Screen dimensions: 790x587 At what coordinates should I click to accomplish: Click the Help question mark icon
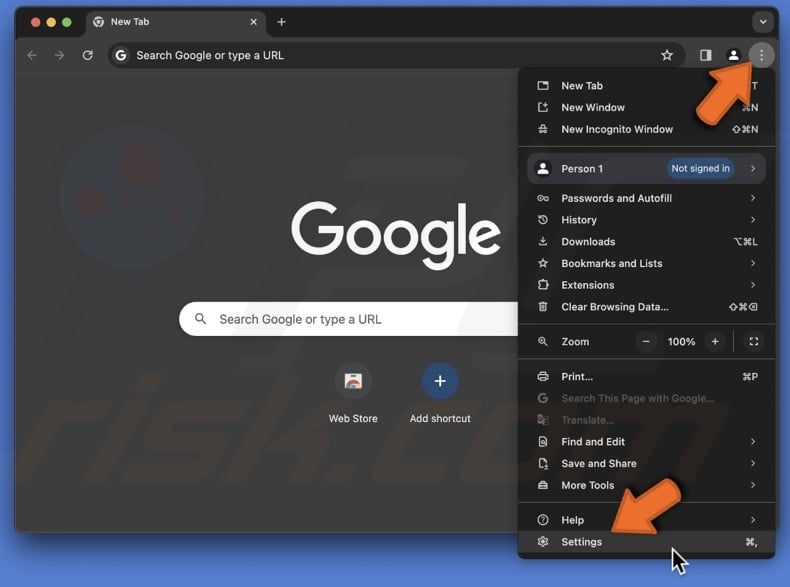(x=543, y=519)
